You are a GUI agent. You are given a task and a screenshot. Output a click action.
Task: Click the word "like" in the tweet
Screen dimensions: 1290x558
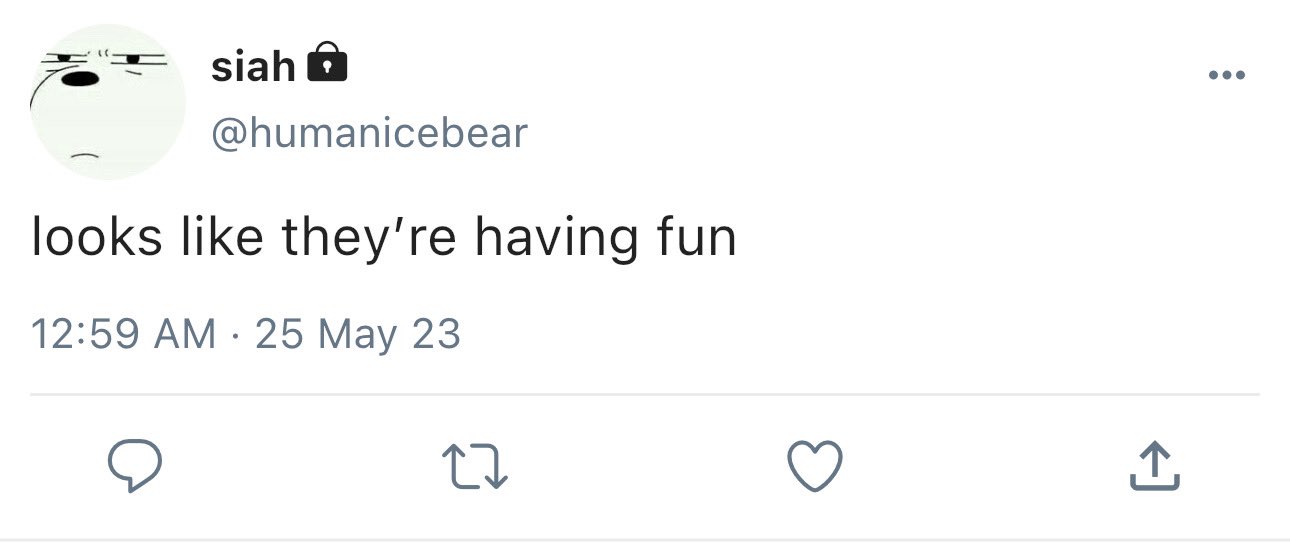point(221,238)
